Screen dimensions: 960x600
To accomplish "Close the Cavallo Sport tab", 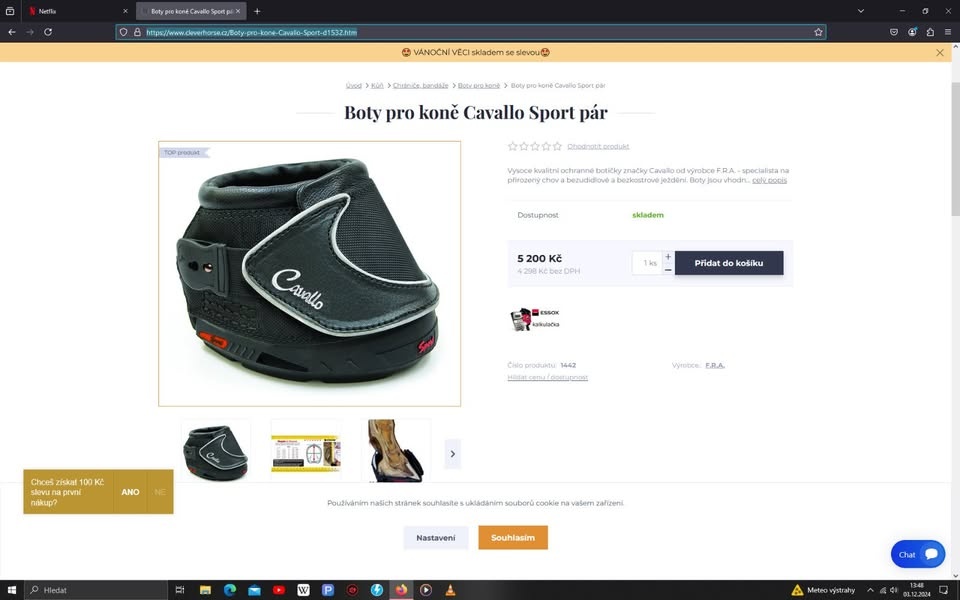I will [x=238, y=11].
